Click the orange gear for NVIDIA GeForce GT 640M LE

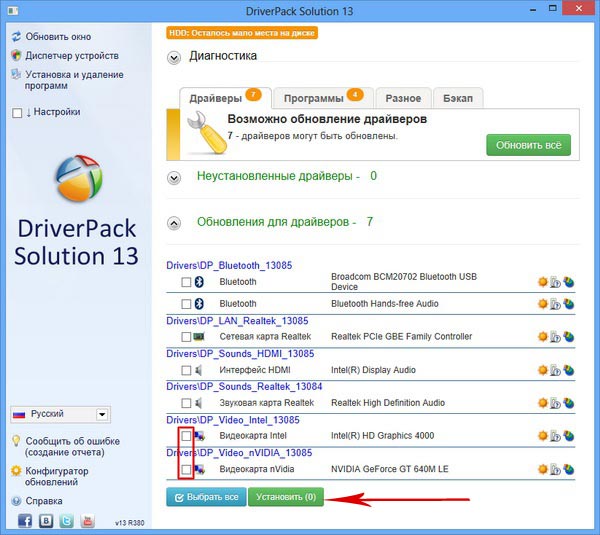point(543,469)
